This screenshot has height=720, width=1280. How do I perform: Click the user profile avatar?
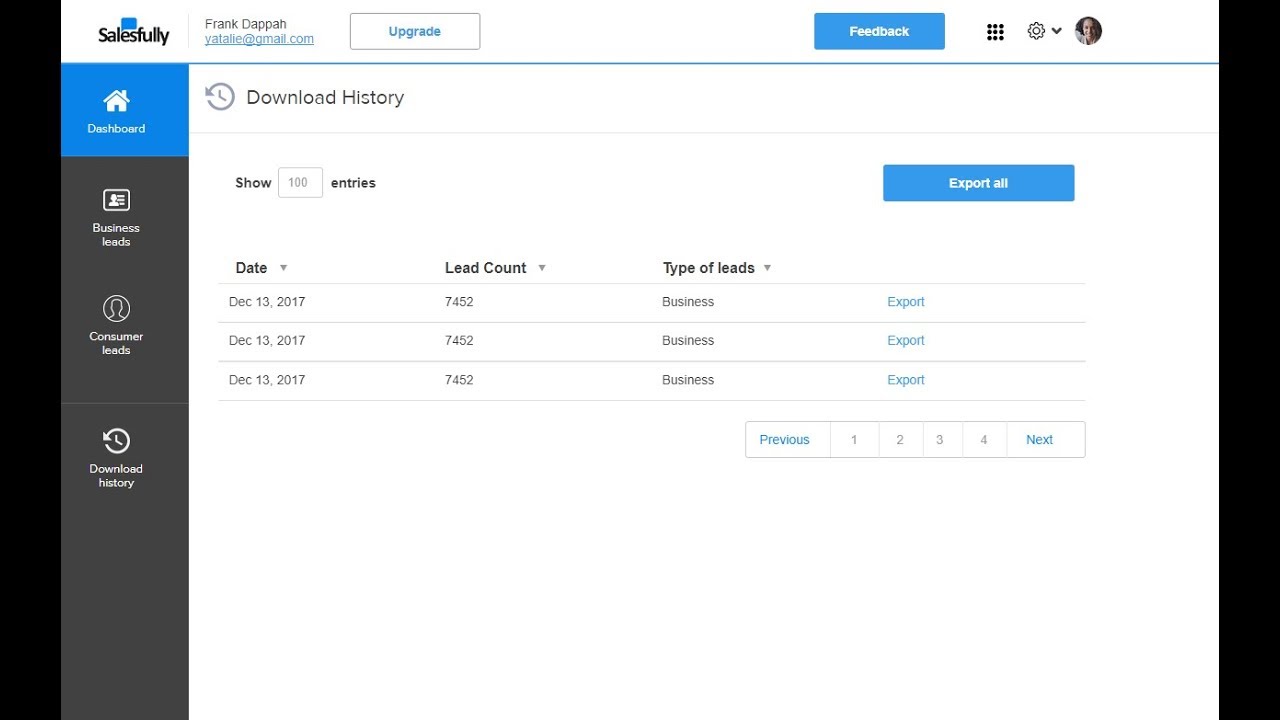point(1088,31)
